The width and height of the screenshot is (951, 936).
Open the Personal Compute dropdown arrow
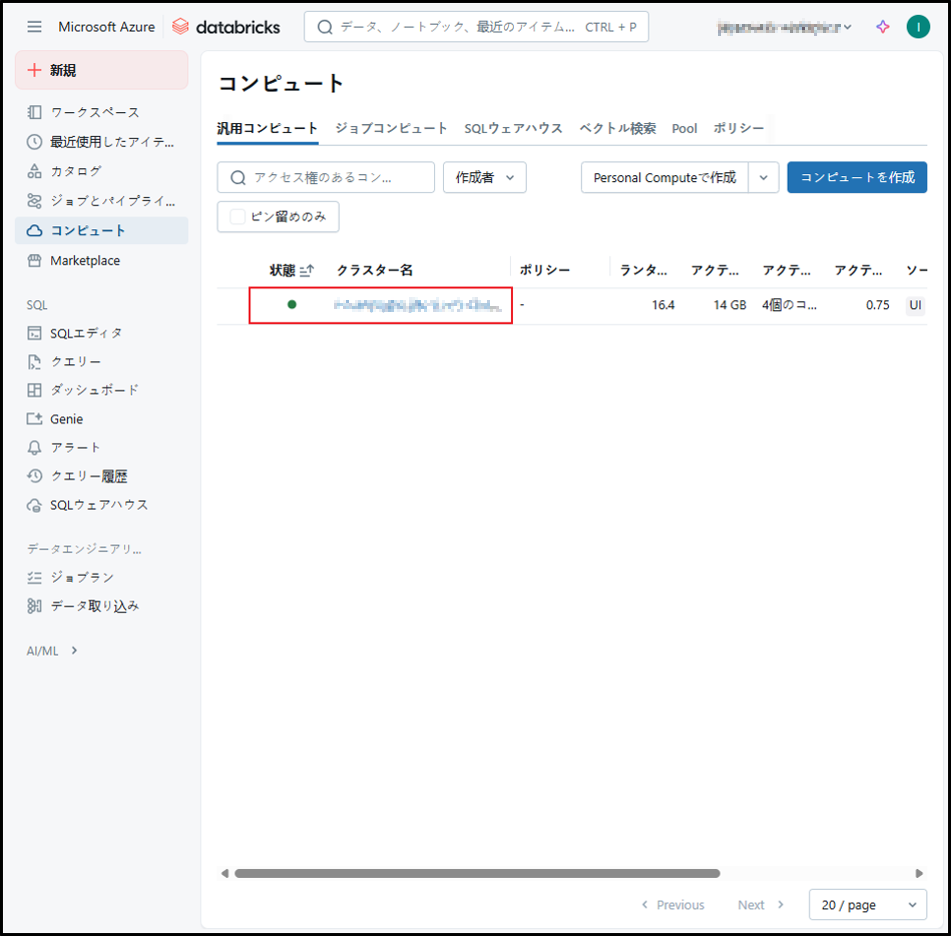(763, 177)
